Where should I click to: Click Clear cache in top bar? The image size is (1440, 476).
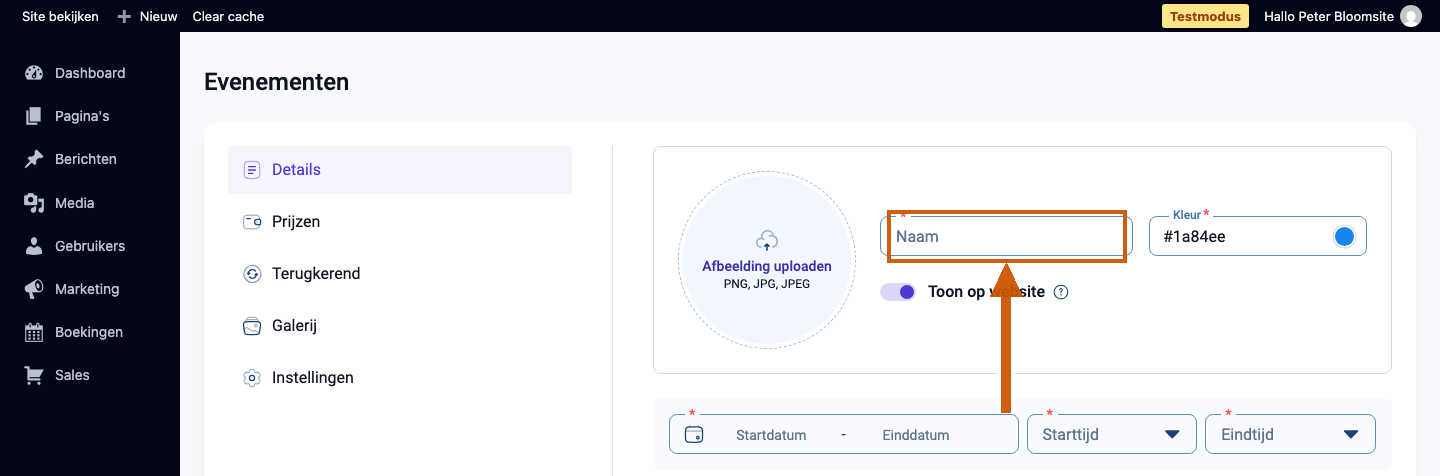pyautogui.click(x=228, y=16)
